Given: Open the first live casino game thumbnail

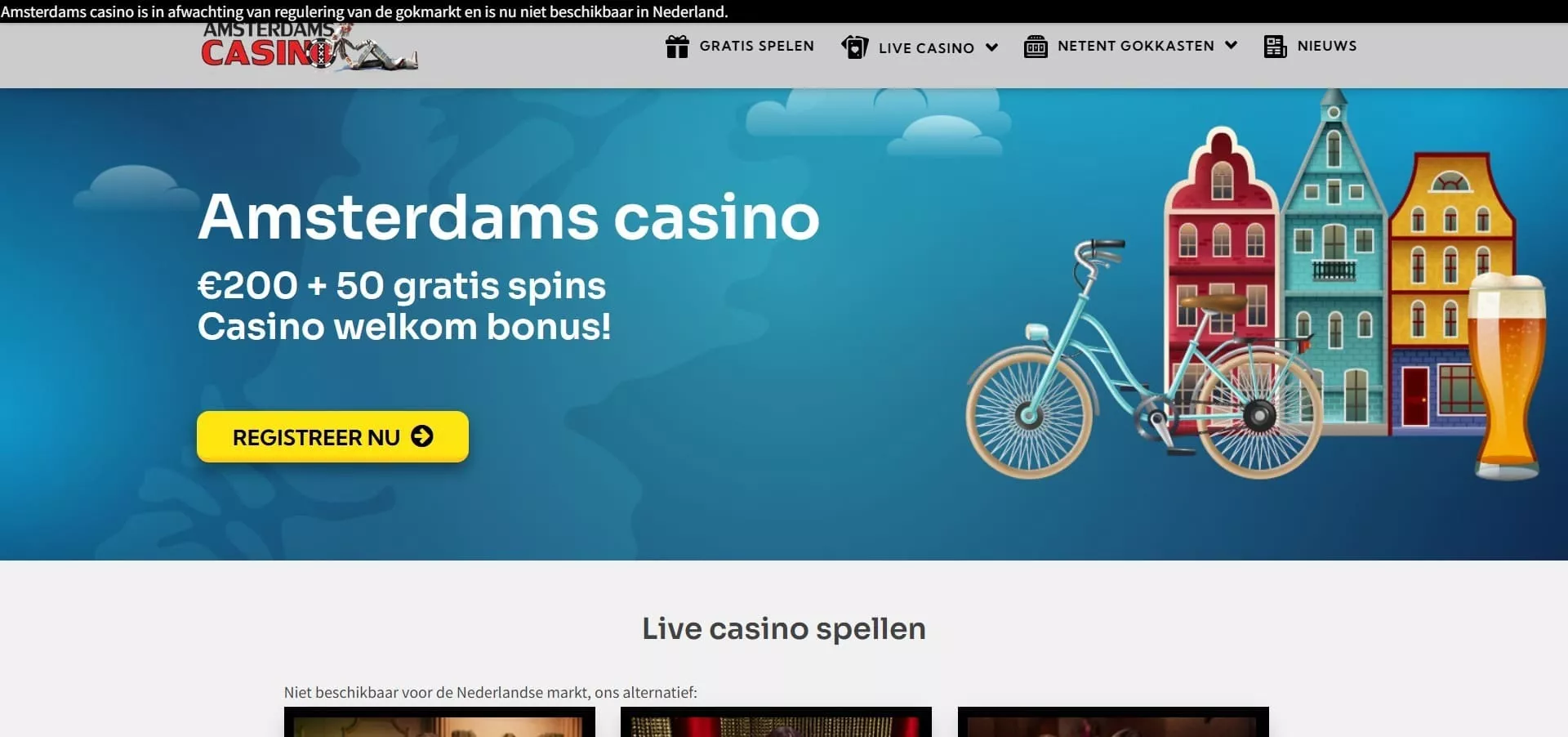Looking at the screenshot, I should [439, 722].
